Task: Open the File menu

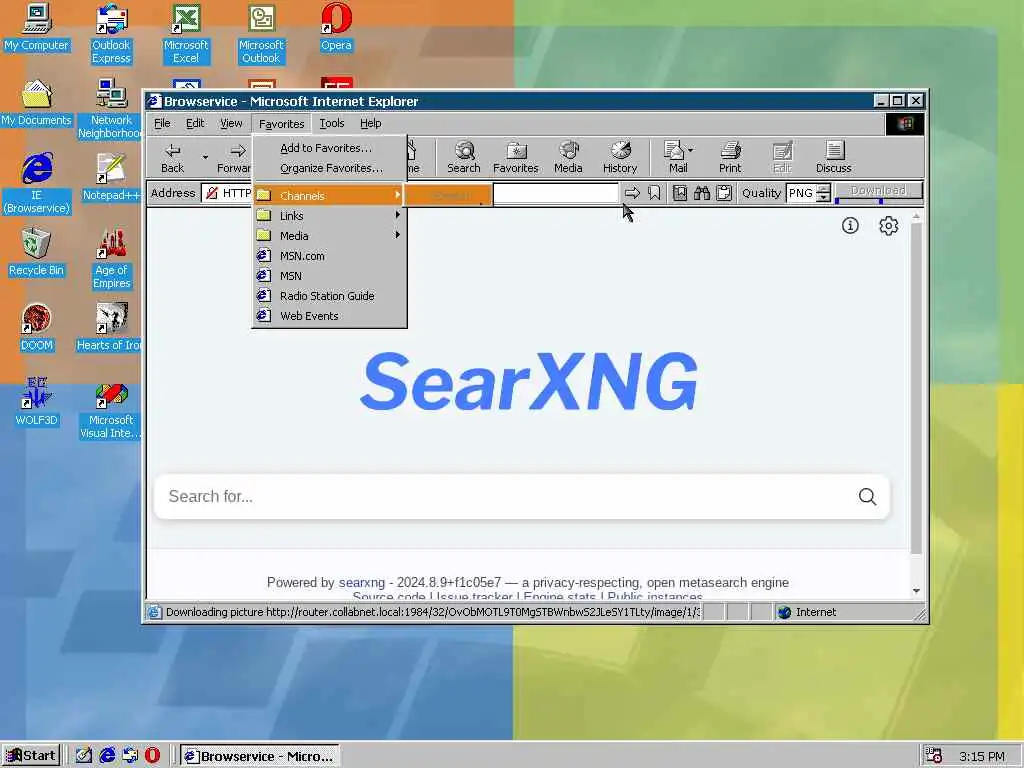Action: pyautogui.click(x=162, y=123)
